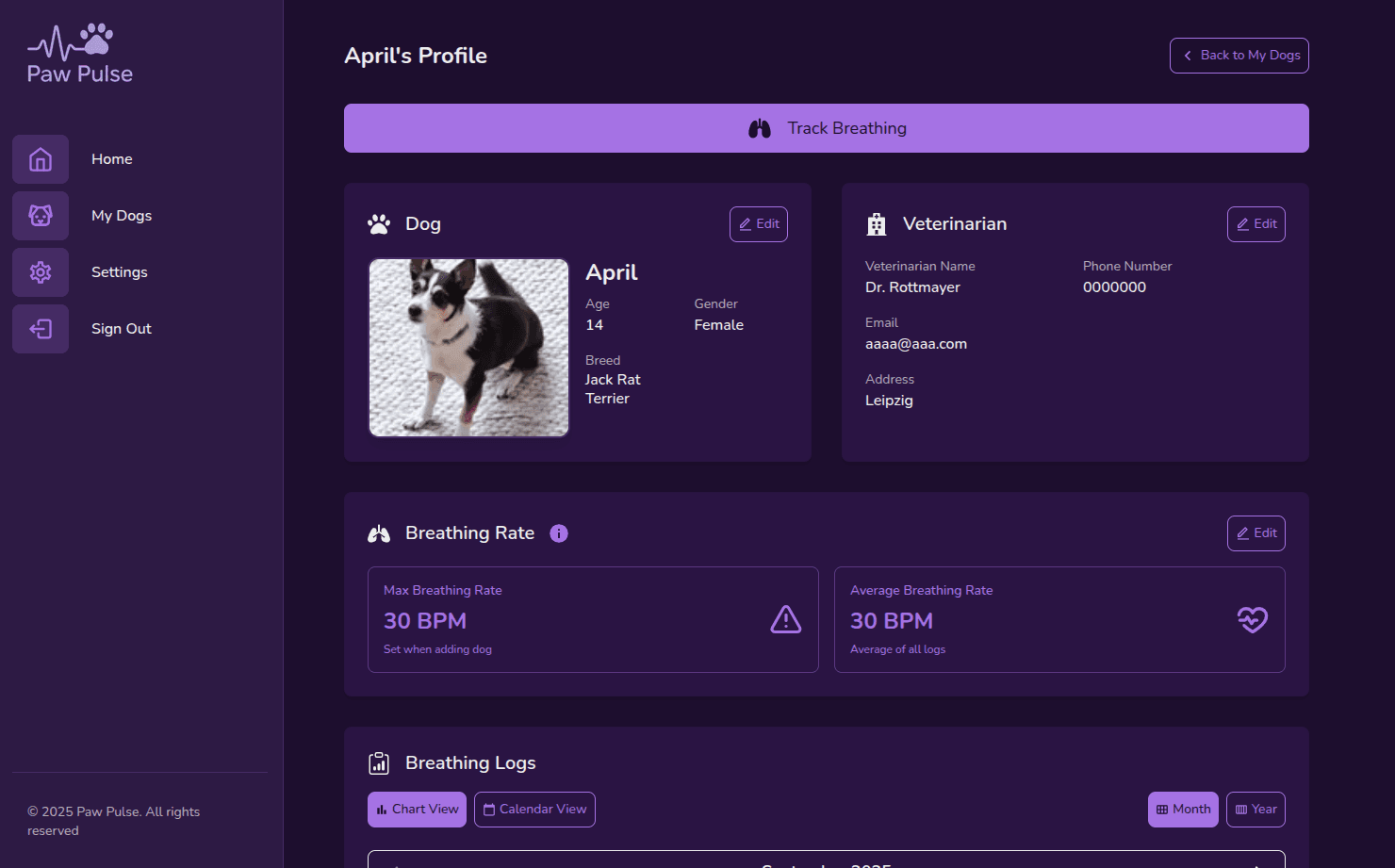This screenshot has width=1395, height=868.
Task: Click the Paw Pulse logo
Action: [x=80, y=55]
